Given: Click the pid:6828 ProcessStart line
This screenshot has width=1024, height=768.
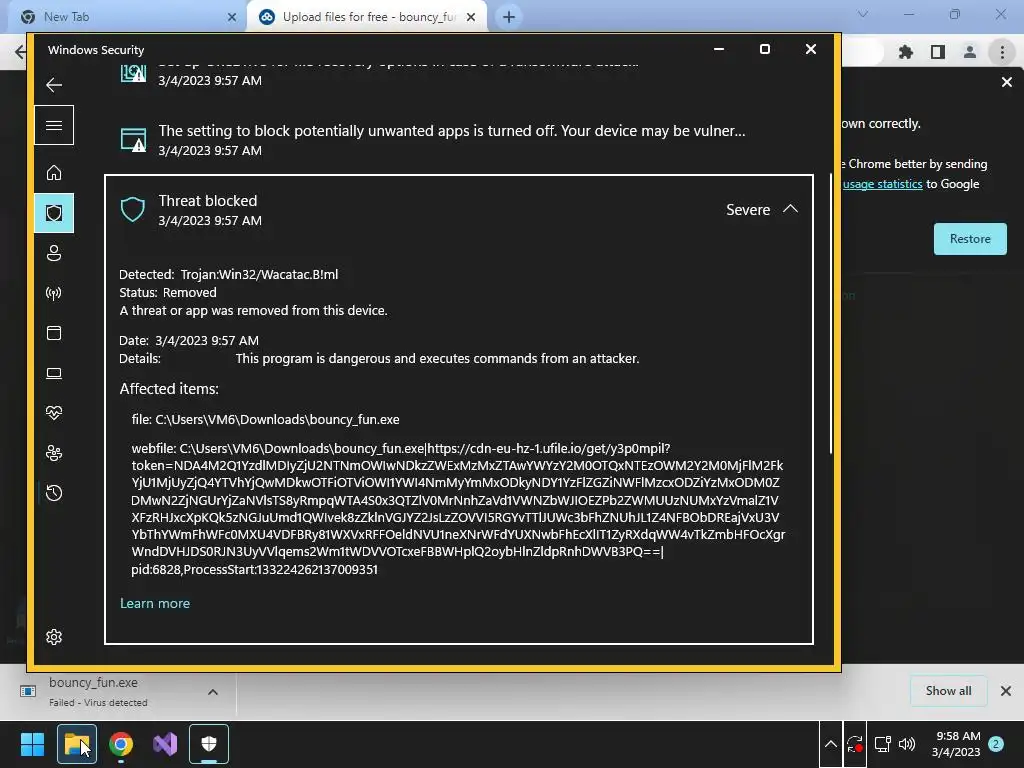Looking at the screenshot, I should 255,569.
